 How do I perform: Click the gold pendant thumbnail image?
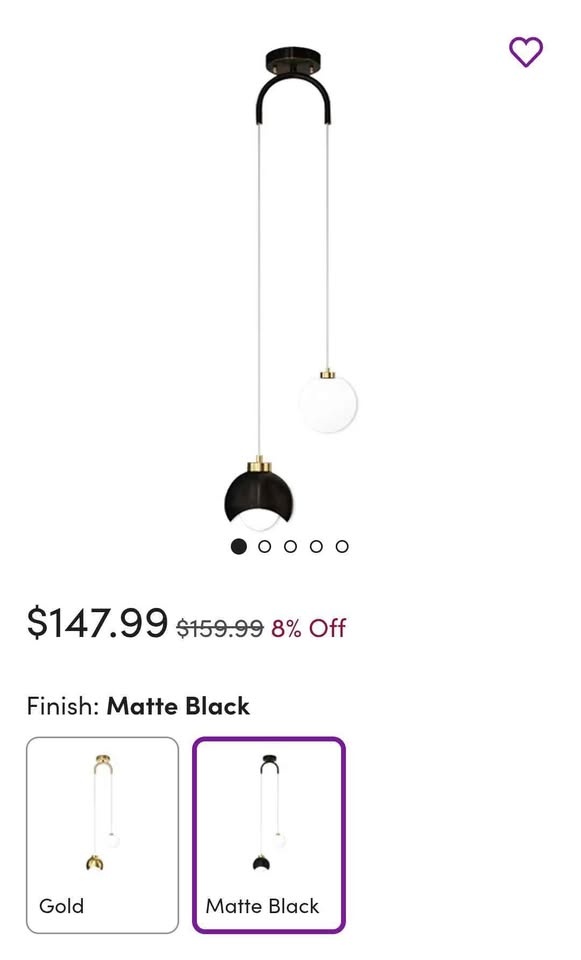click(x=103, y=813)
